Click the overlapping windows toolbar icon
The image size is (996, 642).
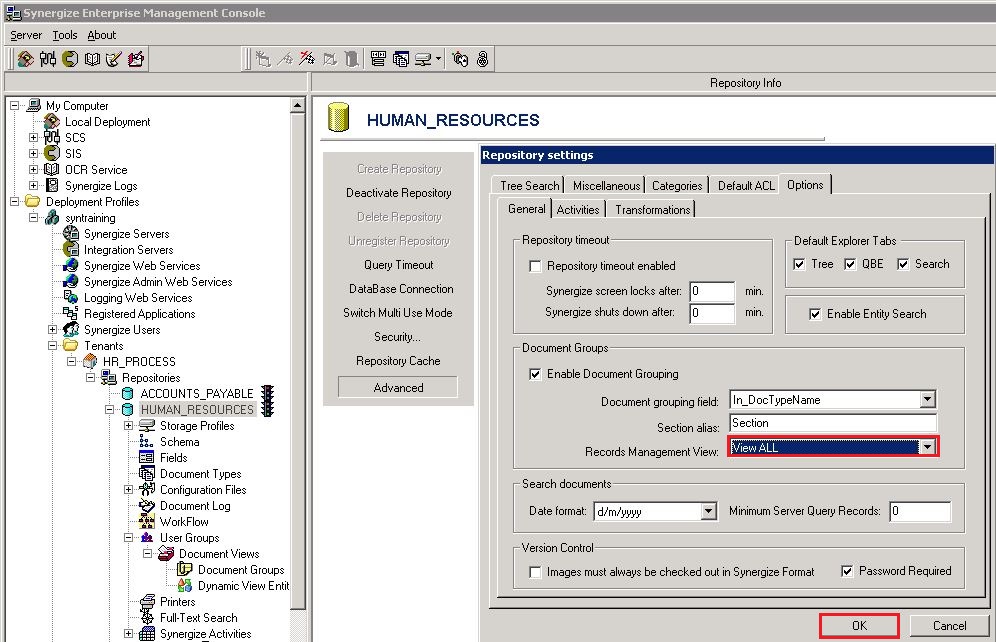400,59
